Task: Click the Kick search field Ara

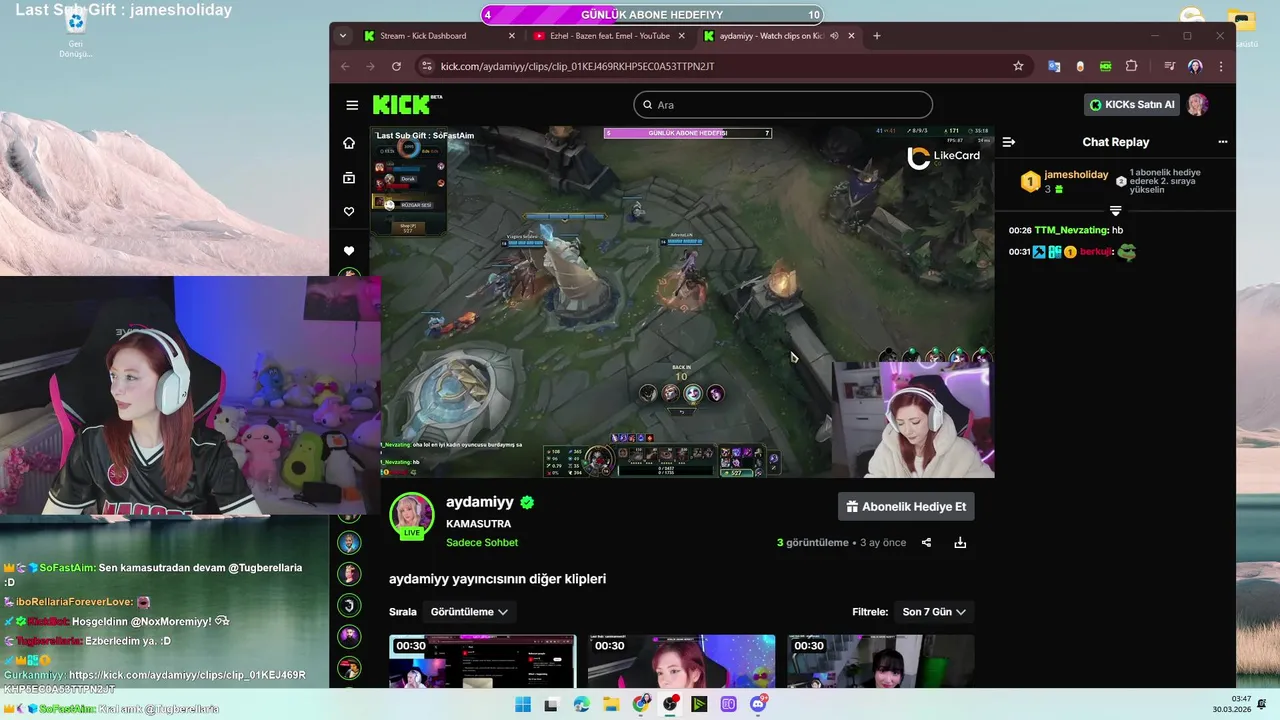Action: coord(783,105)
